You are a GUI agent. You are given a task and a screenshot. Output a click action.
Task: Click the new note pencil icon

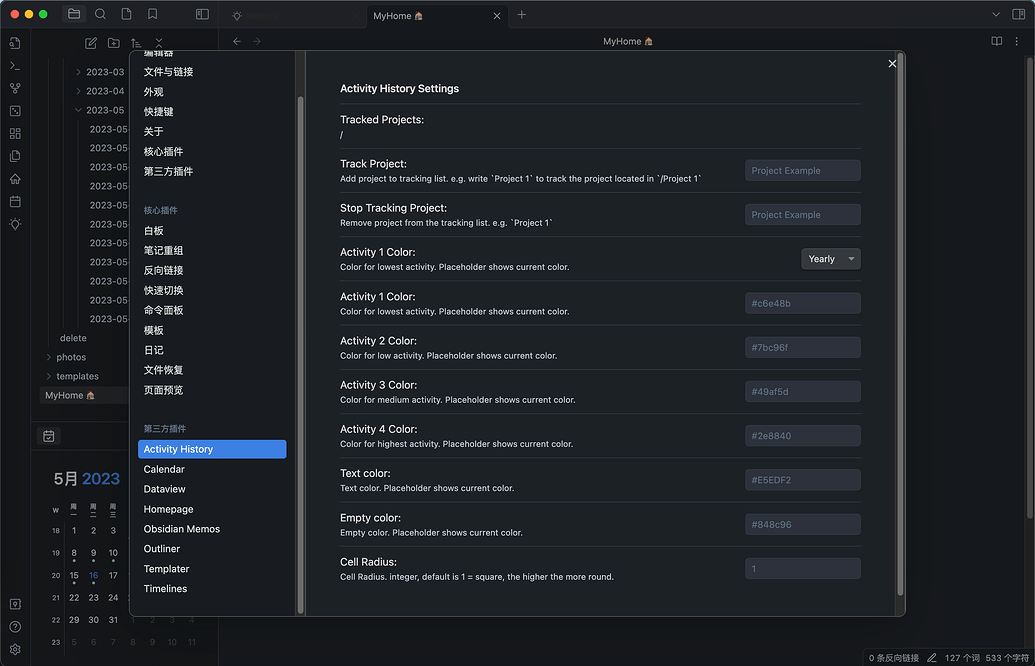coord(91,43)
